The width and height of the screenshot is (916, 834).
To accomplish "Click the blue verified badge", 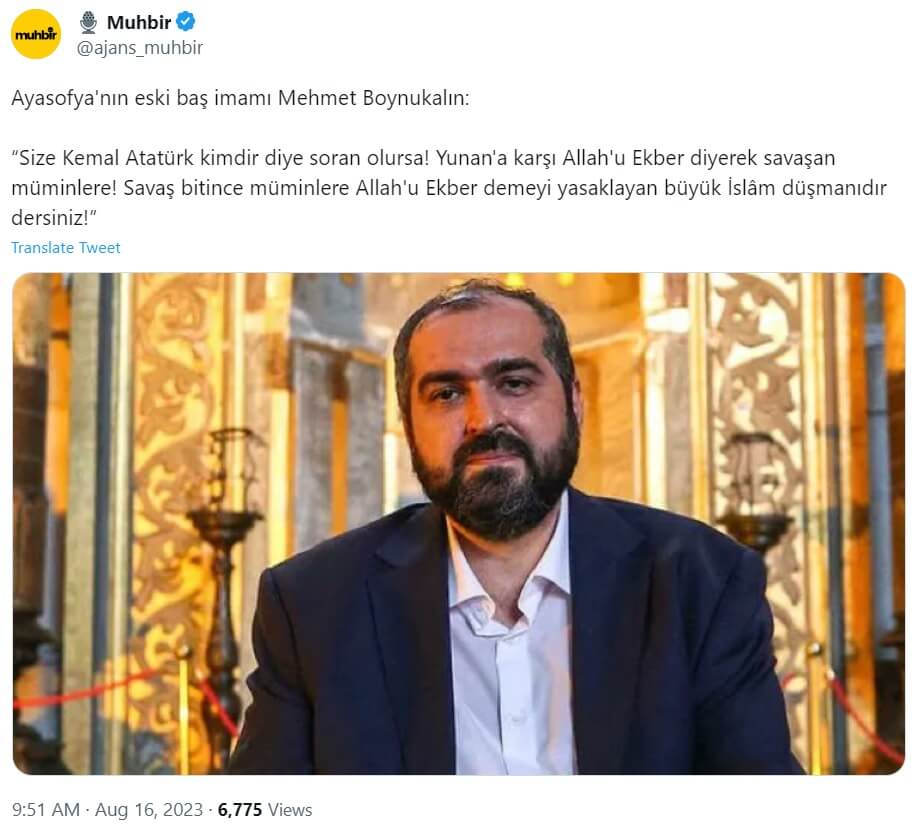I will (x=186, y=22).
